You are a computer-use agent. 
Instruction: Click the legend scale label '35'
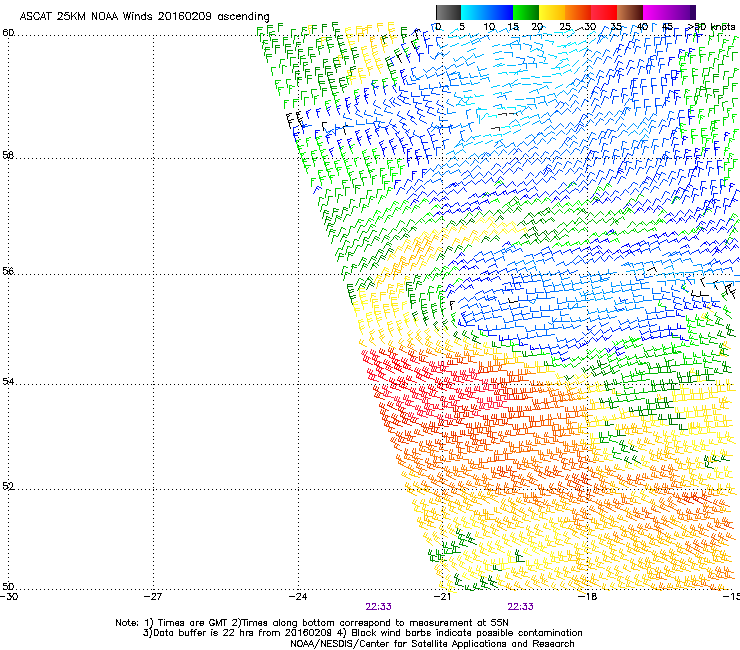tap(616, 27)
